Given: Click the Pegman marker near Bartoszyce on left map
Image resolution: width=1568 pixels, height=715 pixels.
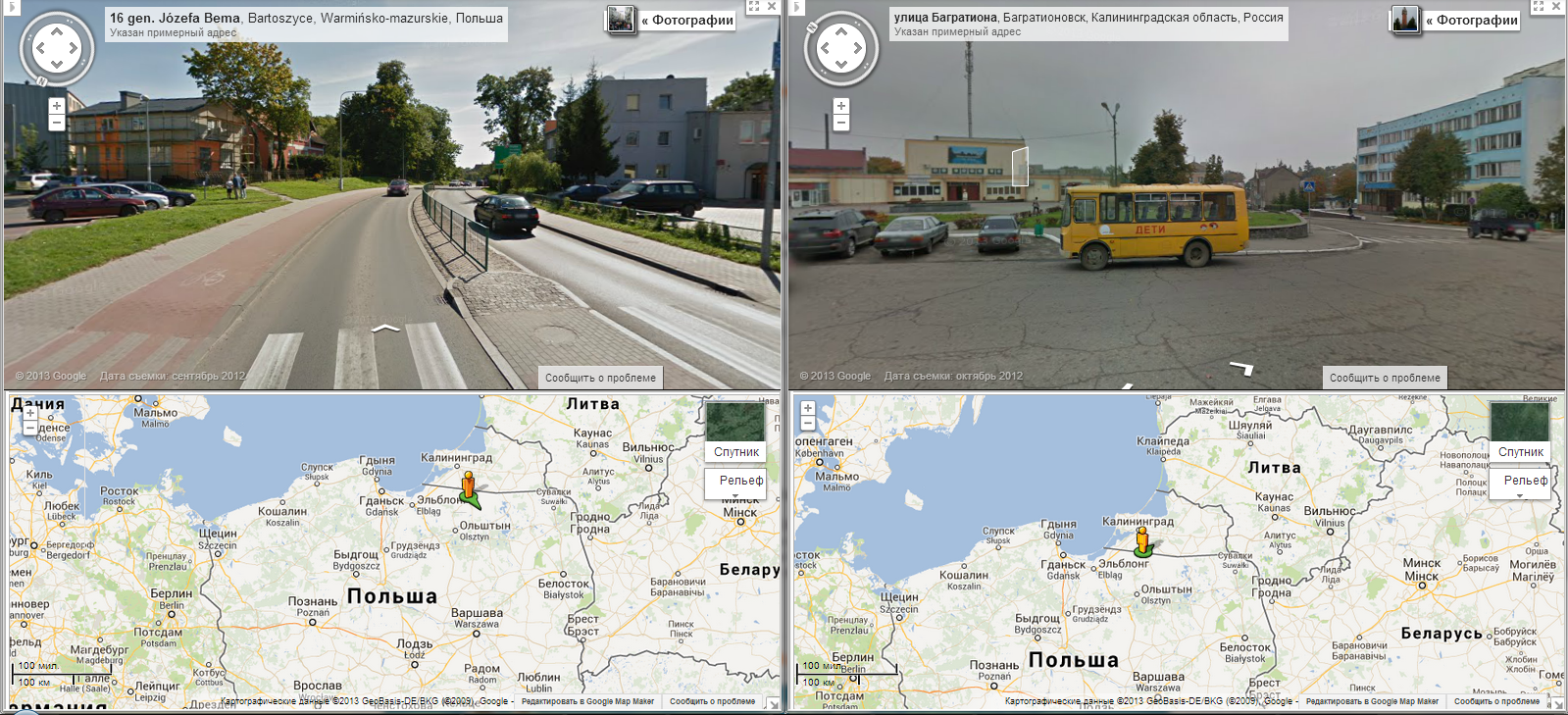Looking at the screenshot, I should (469, 485).
